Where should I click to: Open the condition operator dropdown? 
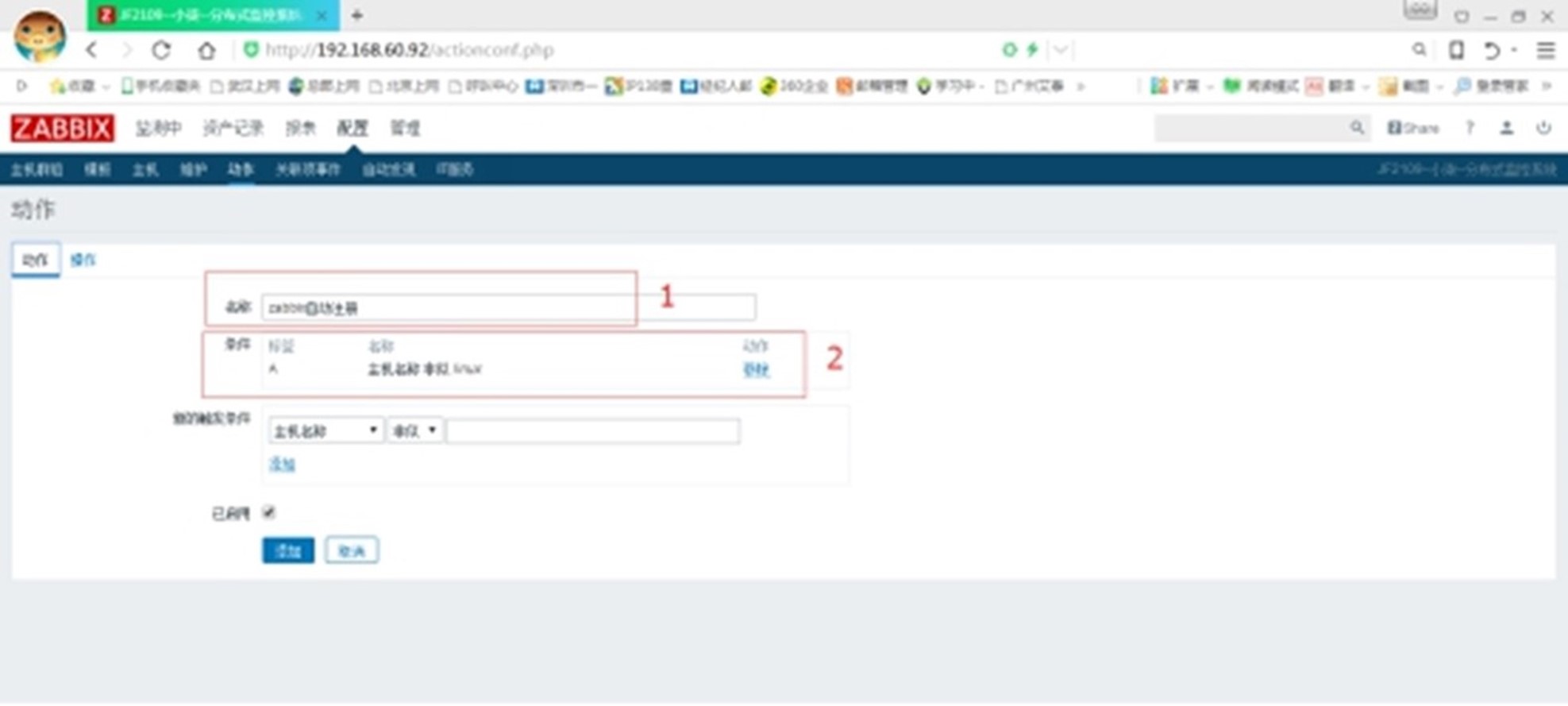(x=414, y=430)
